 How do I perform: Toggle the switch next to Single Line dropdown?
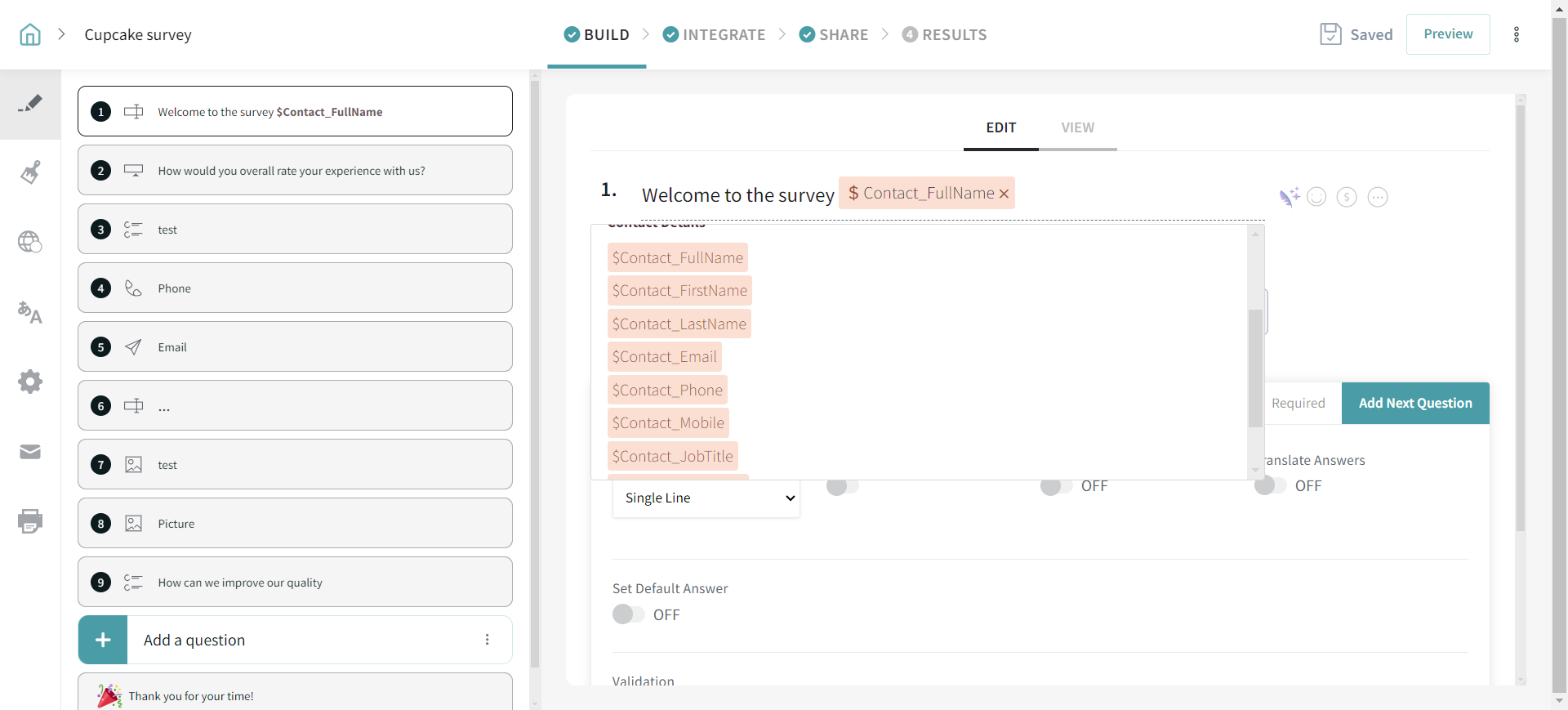[x=842, y=486]
